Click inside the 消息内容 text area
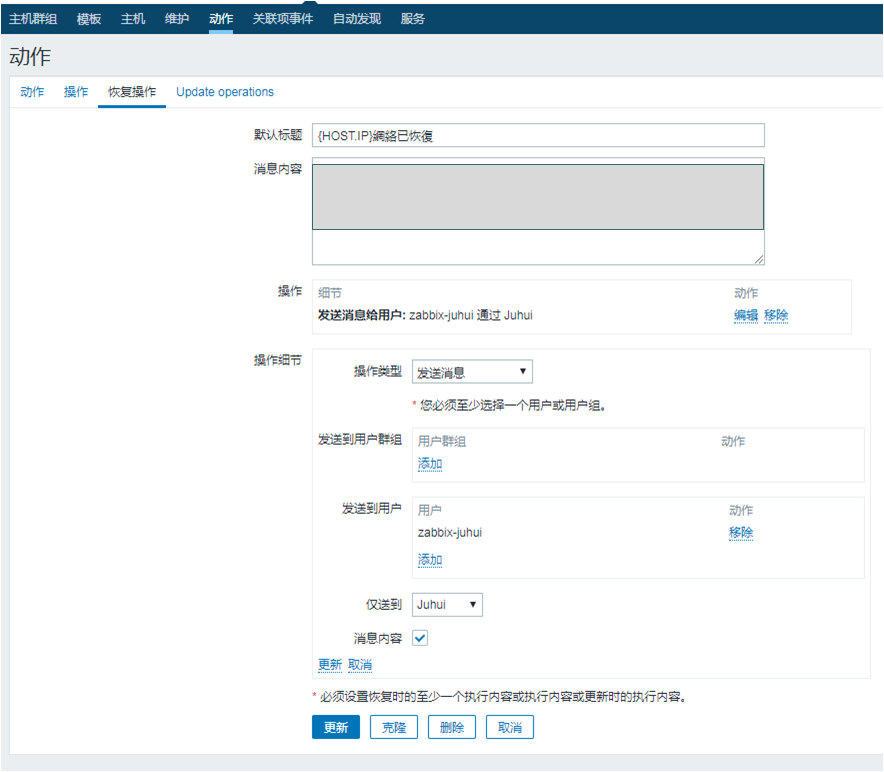This screenshot has width=884, height=772. [538, 211]
